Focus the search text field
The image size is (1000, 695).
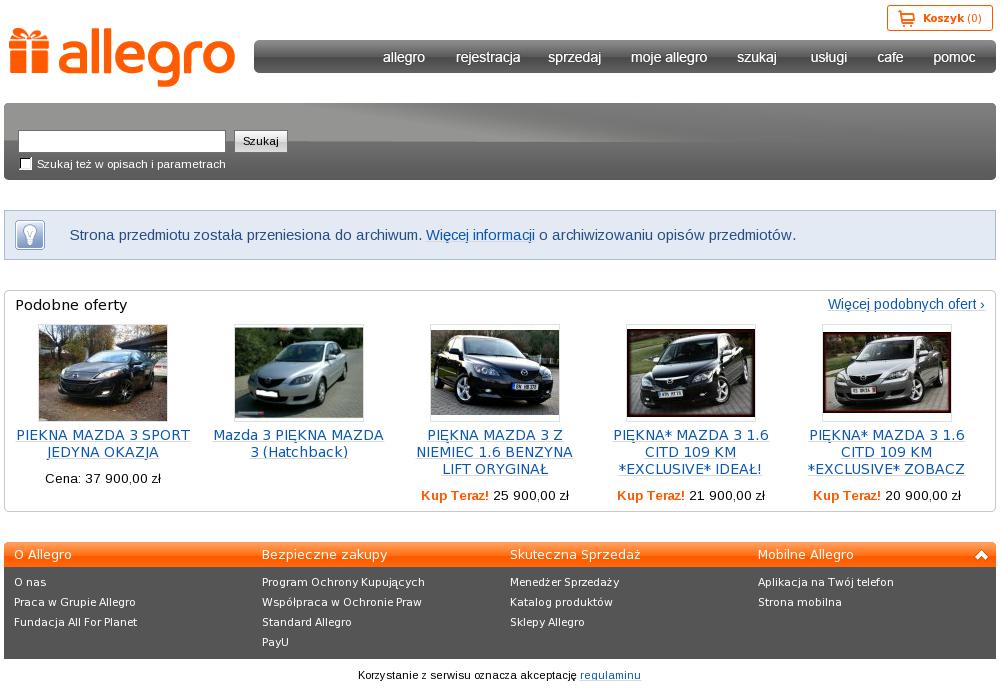pos(122,141)
